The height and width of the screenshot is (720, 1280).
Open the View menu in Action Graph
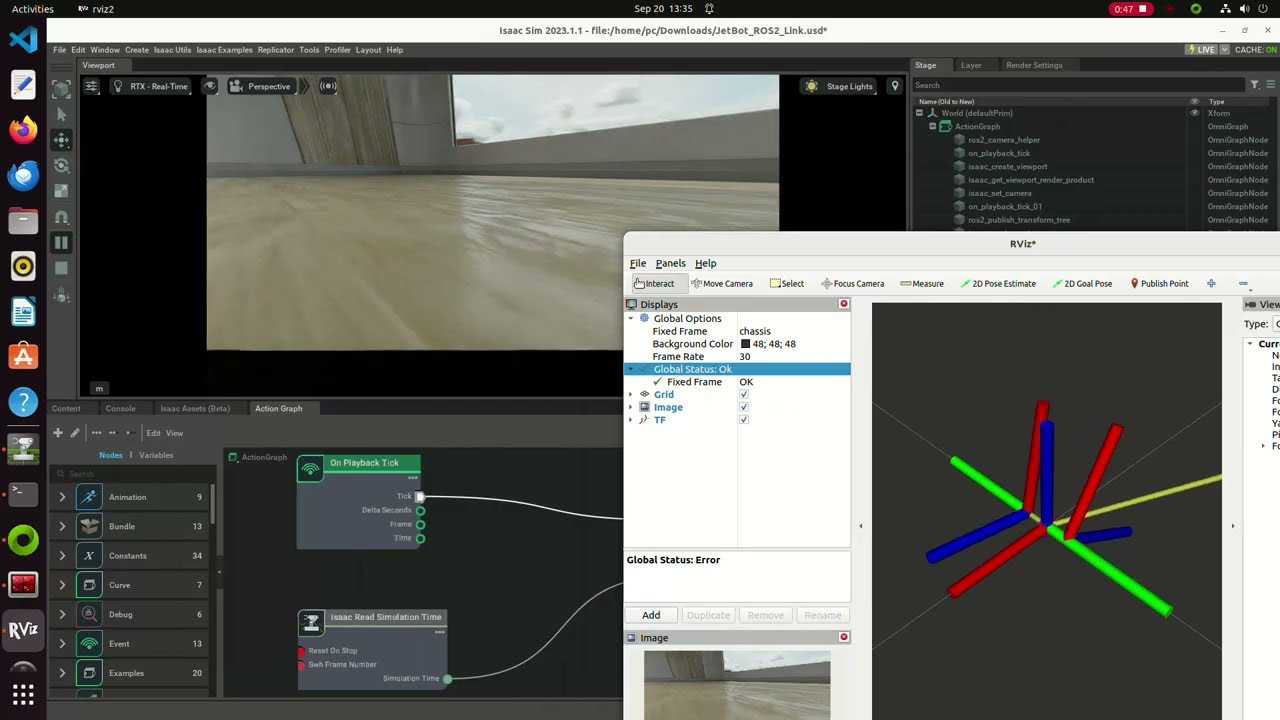click(x=174, y=433)
